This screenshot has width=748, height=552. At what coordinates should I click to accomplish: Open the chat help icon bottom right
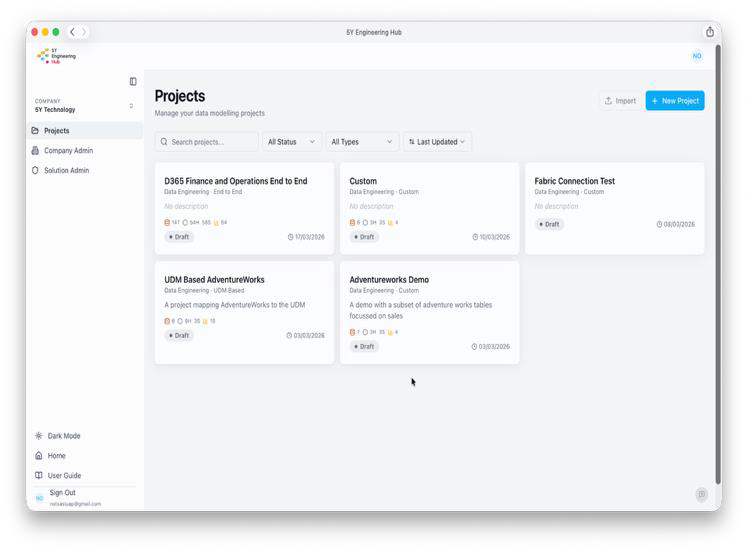(x=702, y=494)
